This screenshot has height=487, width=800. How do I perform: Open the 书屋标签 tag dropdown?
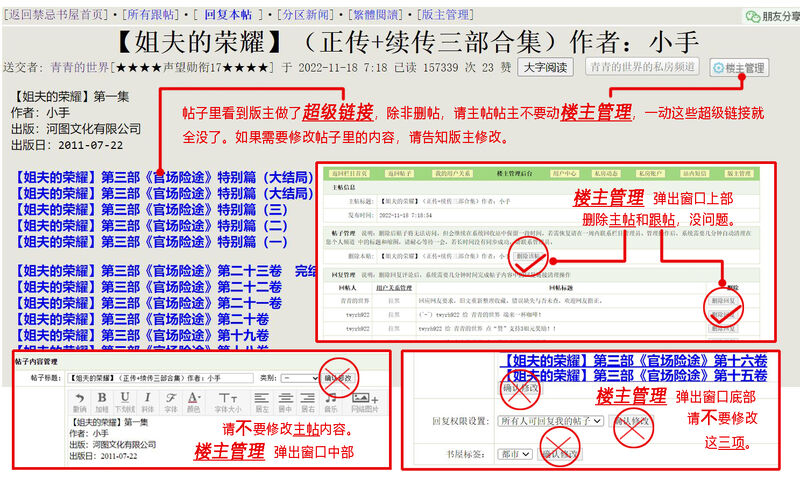click(513, 454)
